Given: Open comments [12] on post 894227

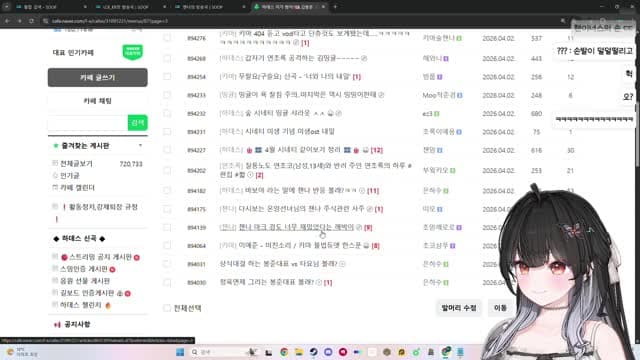Looking at the screenshot, I should click(377, 150).
